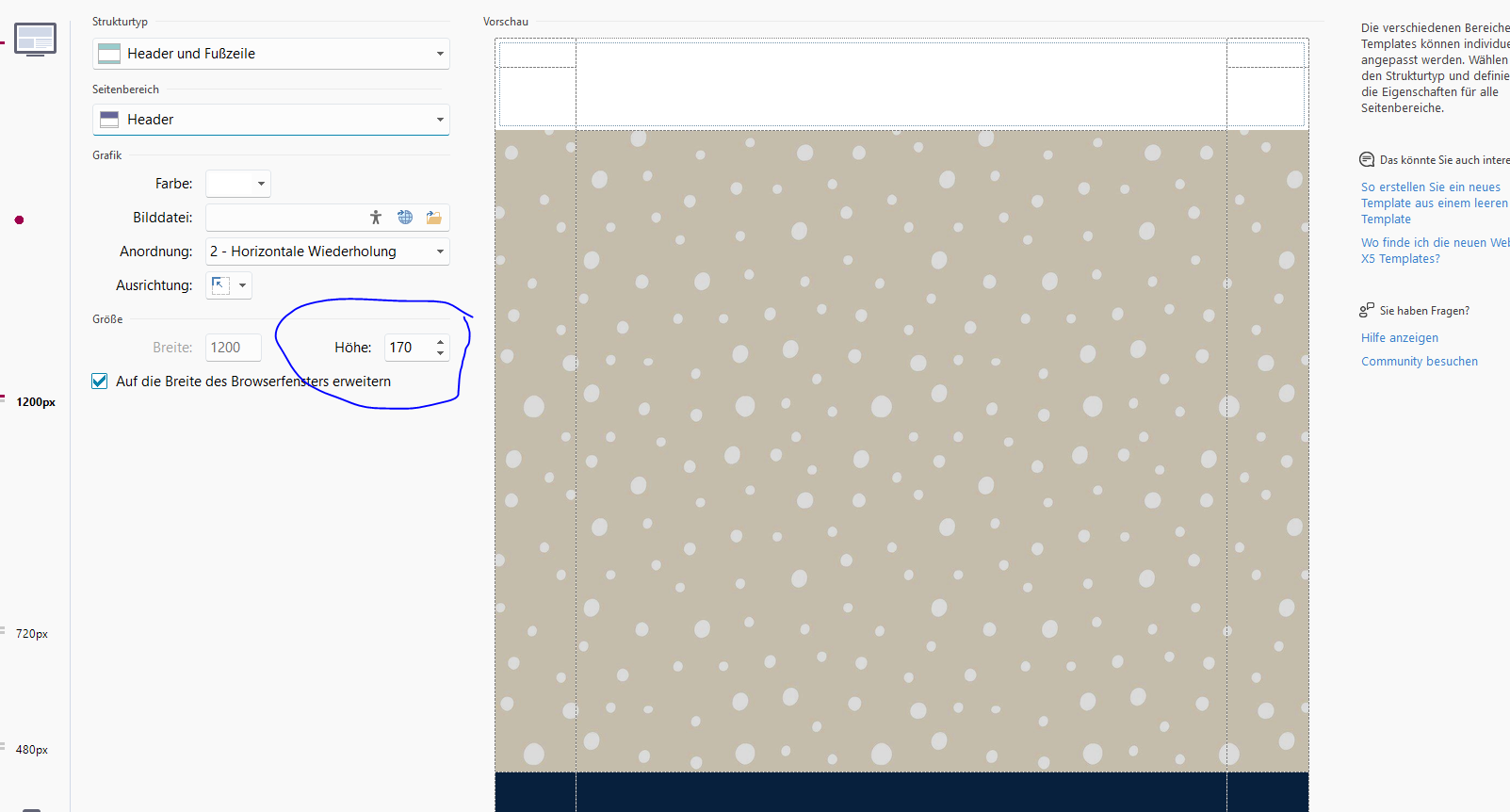
Task: Open the Ausrichtung dropdown arrow
Action: 243,285
